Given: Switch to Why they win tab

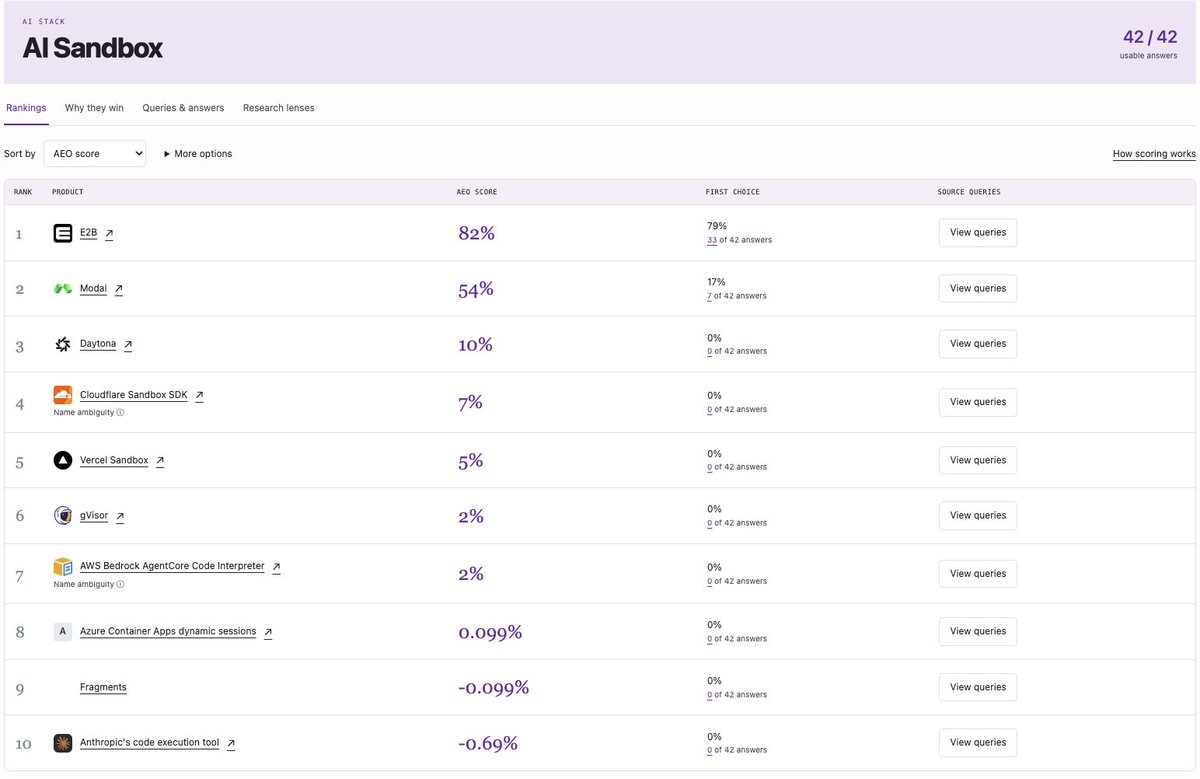Looking at the screenshot, I should point(94,108).
